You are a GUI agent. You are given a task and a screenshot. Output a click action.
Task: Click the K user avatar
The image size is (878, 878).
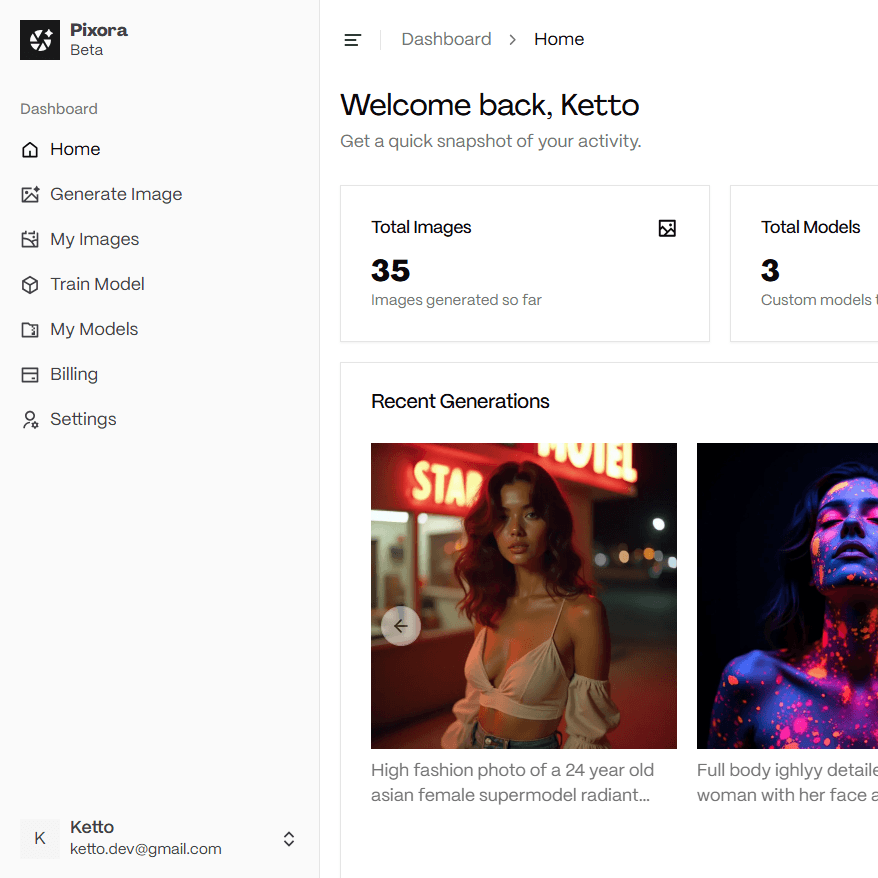click(40, 838)
